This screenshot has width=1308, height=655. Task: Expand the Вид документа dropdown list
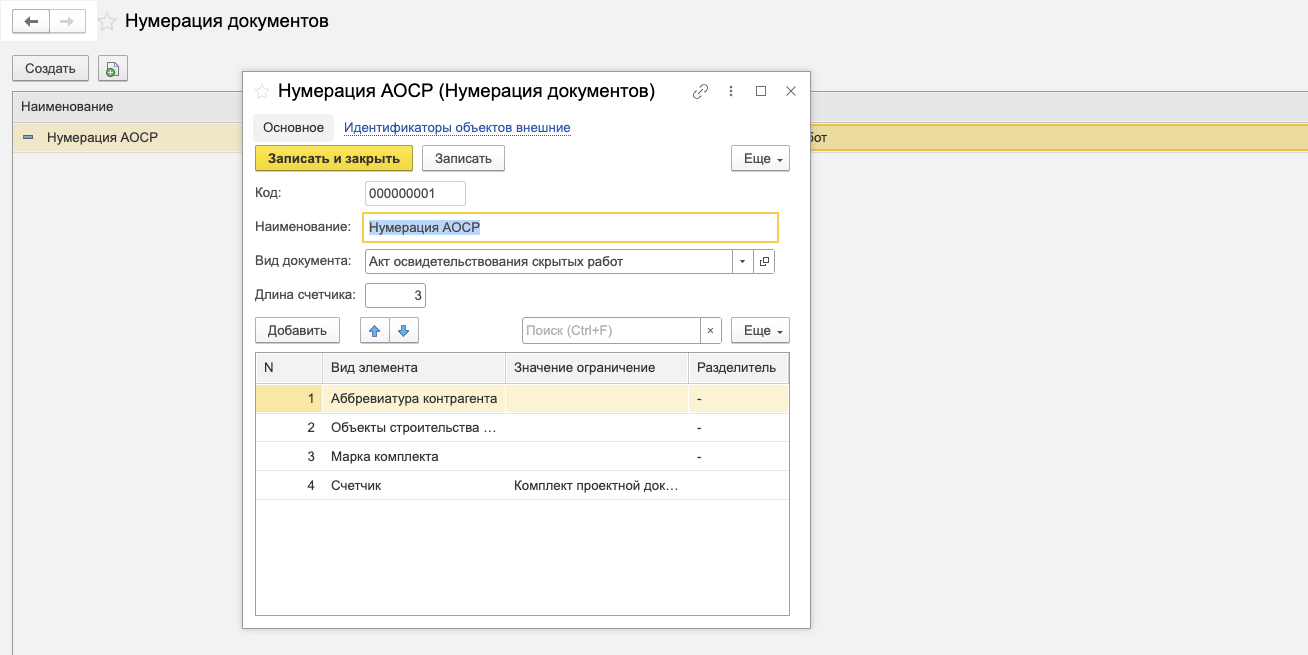742,261
